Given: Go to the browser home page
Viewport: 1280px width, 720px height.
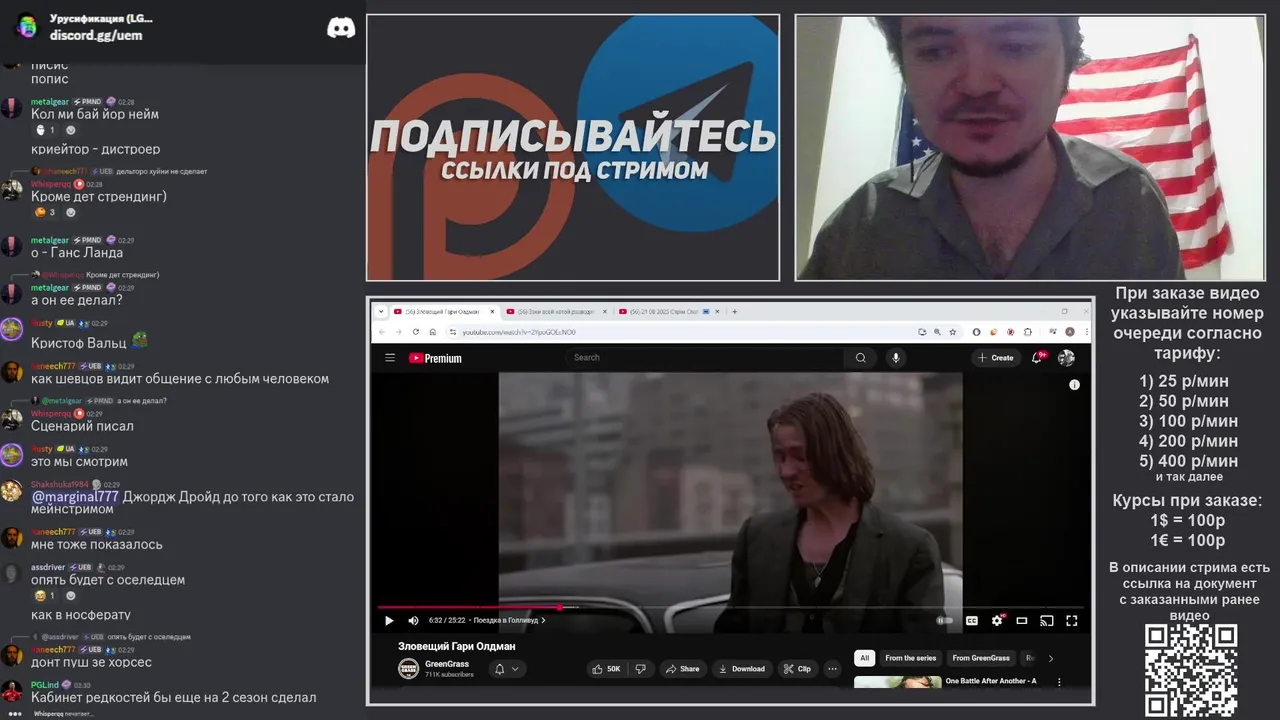Looking at the screenshot, I should coord(432,332).
